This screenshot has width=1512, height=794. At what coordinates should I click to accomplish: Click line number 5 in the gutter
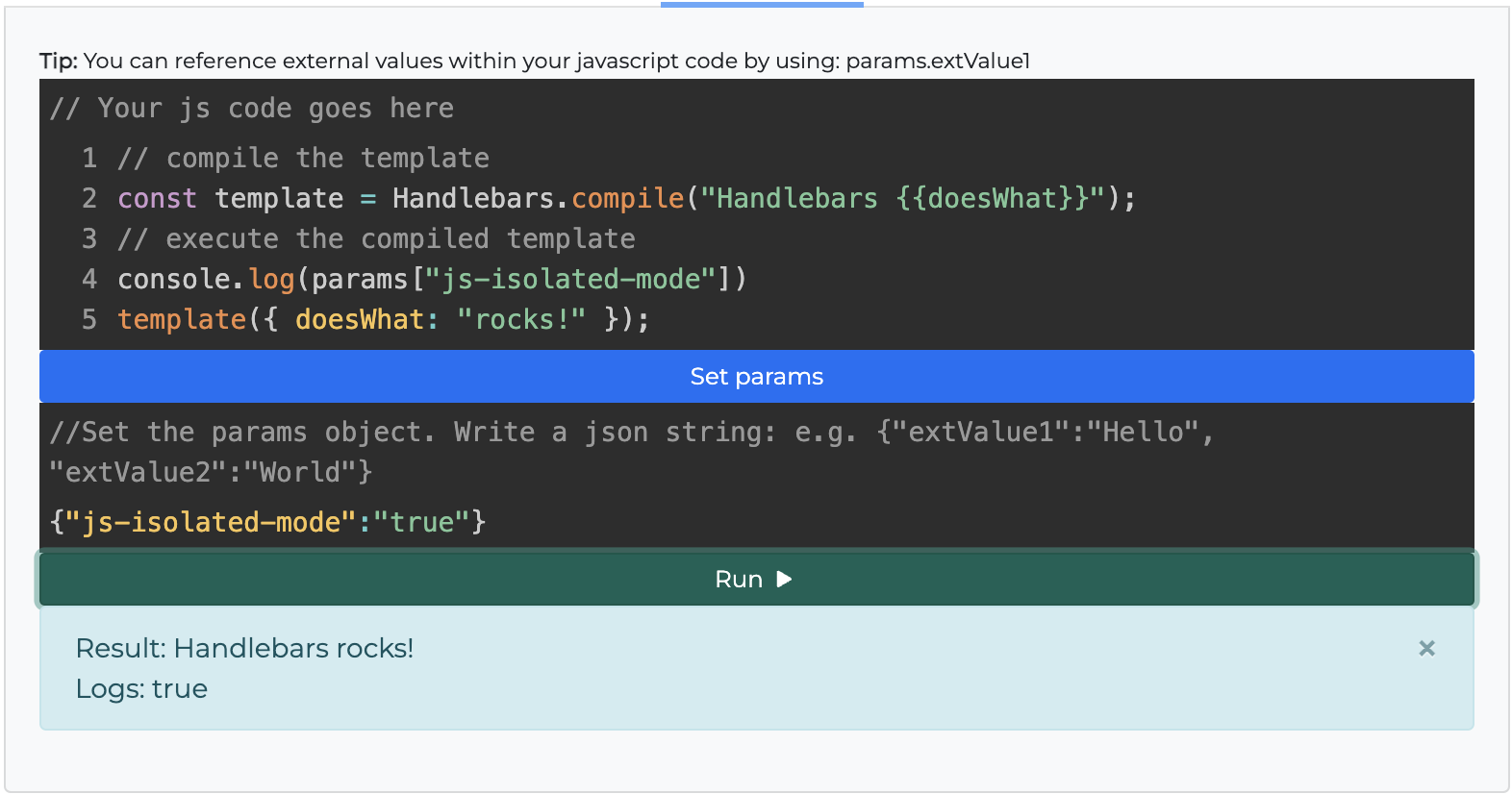pos(89,319)
